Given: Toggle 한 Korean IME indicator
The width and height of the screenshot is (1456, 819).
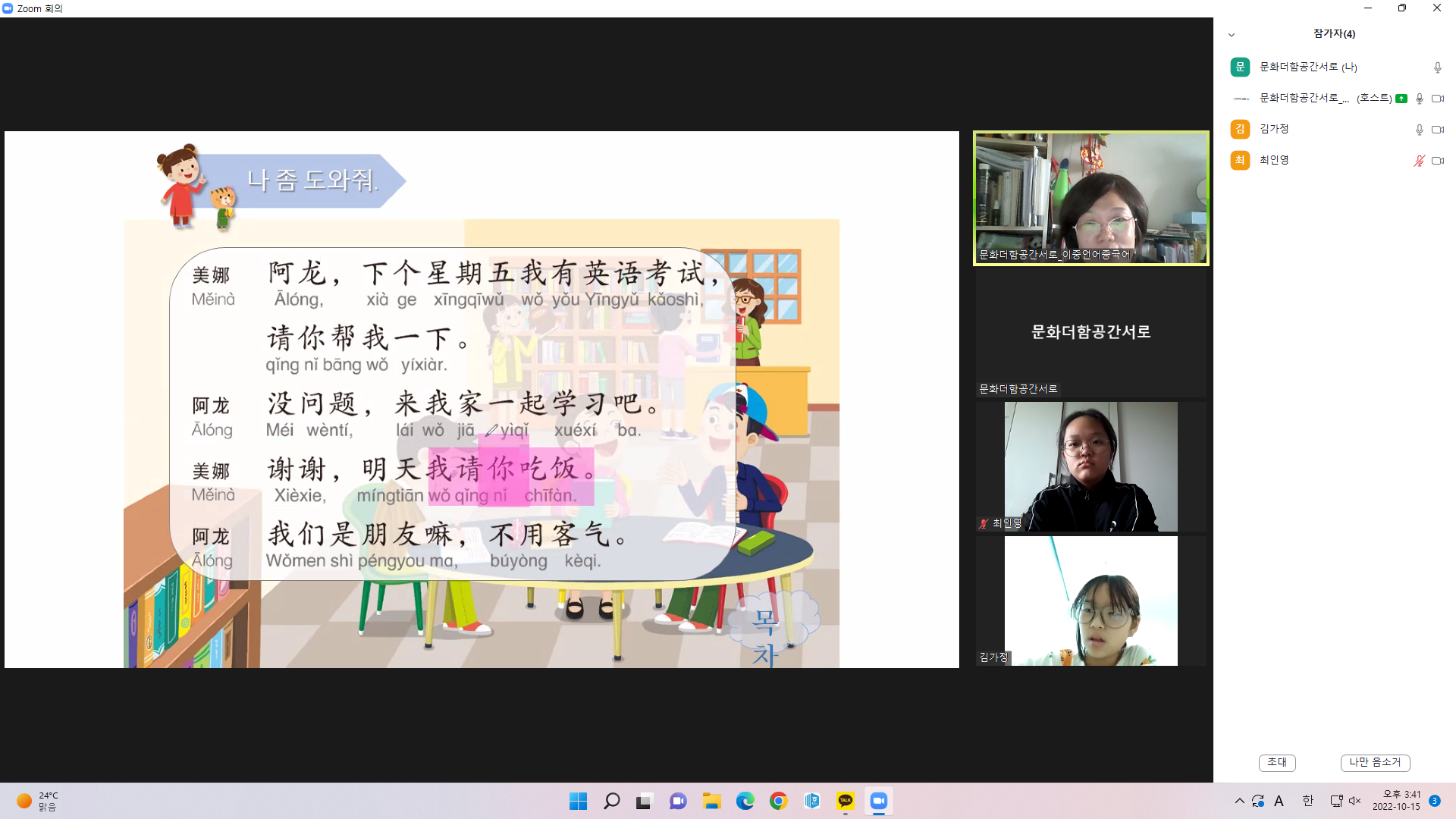Looking at the screenshot, I should click(1307, 802).
